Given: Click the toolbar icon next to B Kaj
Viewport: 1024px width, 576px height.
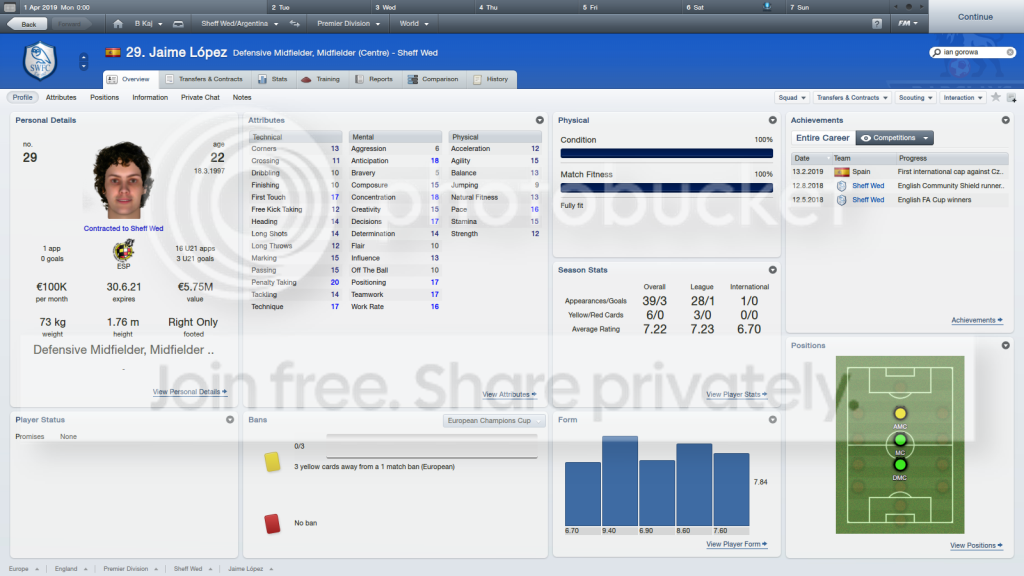Looking at the screenshot, I should (x=178, y=24).
